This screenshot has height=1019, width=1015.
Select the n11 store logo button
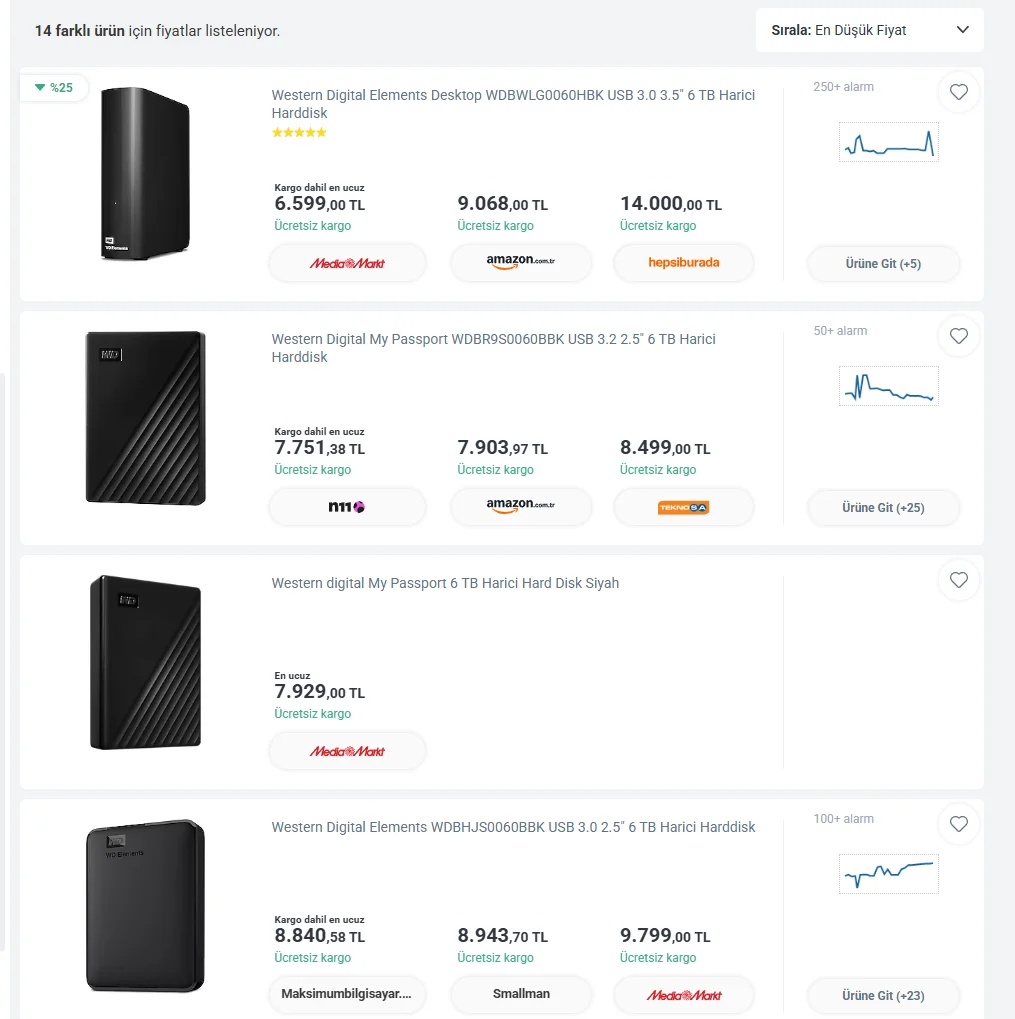pos(347,507)
